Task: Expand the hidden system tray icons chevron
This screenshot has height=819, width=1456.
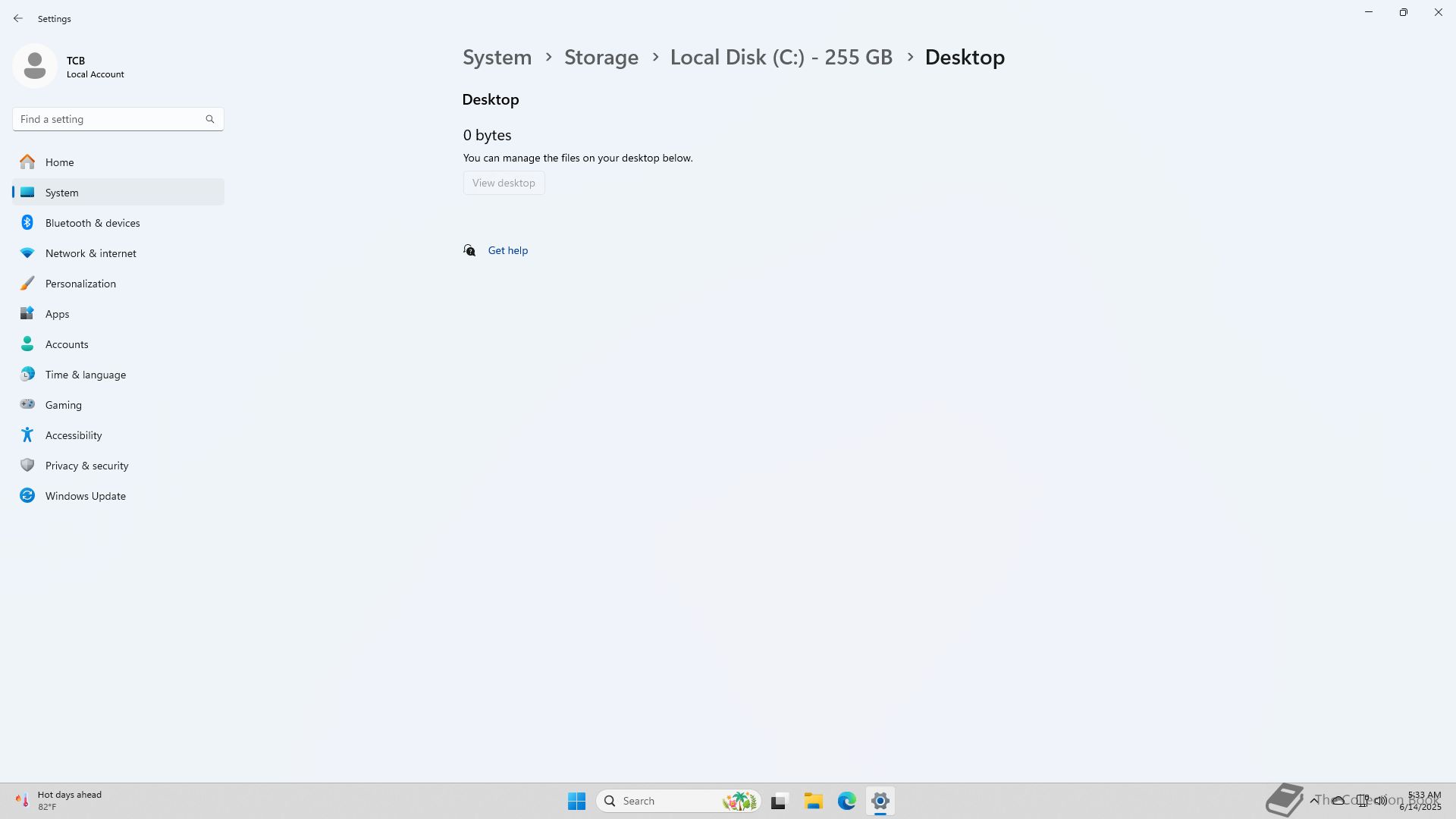Action: pyautogui.click(x=1314, y=800)
